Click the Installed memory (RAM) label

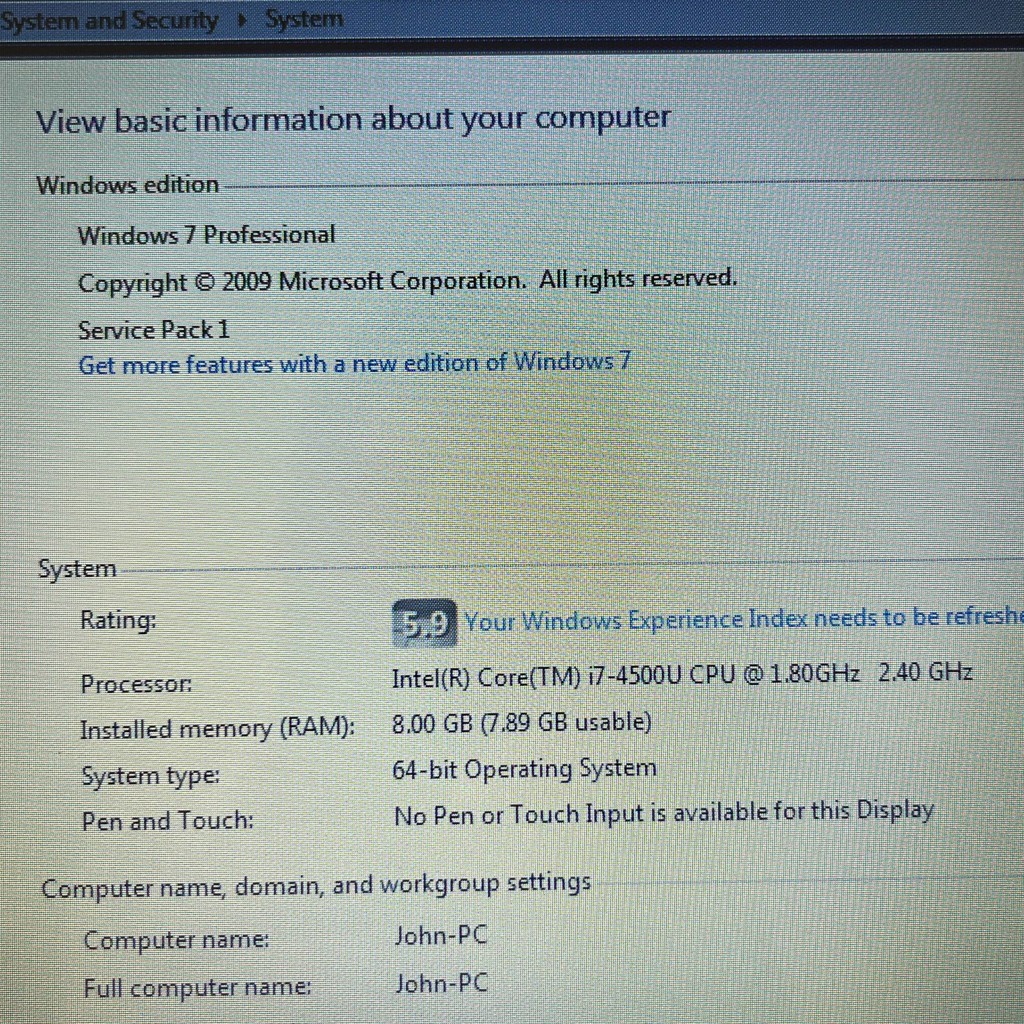tap(217, 729)
